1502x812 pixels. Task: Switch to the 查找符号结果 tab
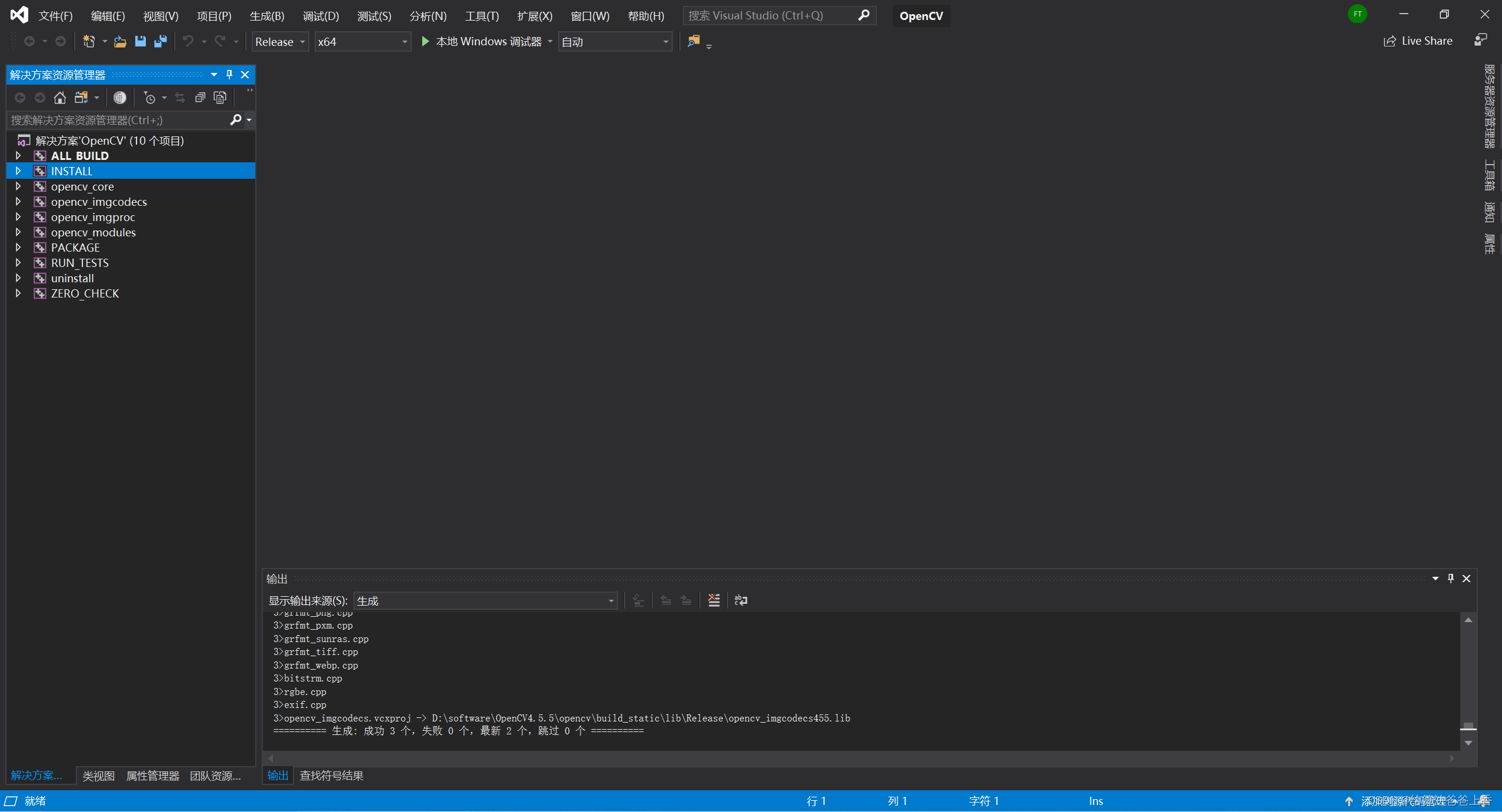coord(332,776)
